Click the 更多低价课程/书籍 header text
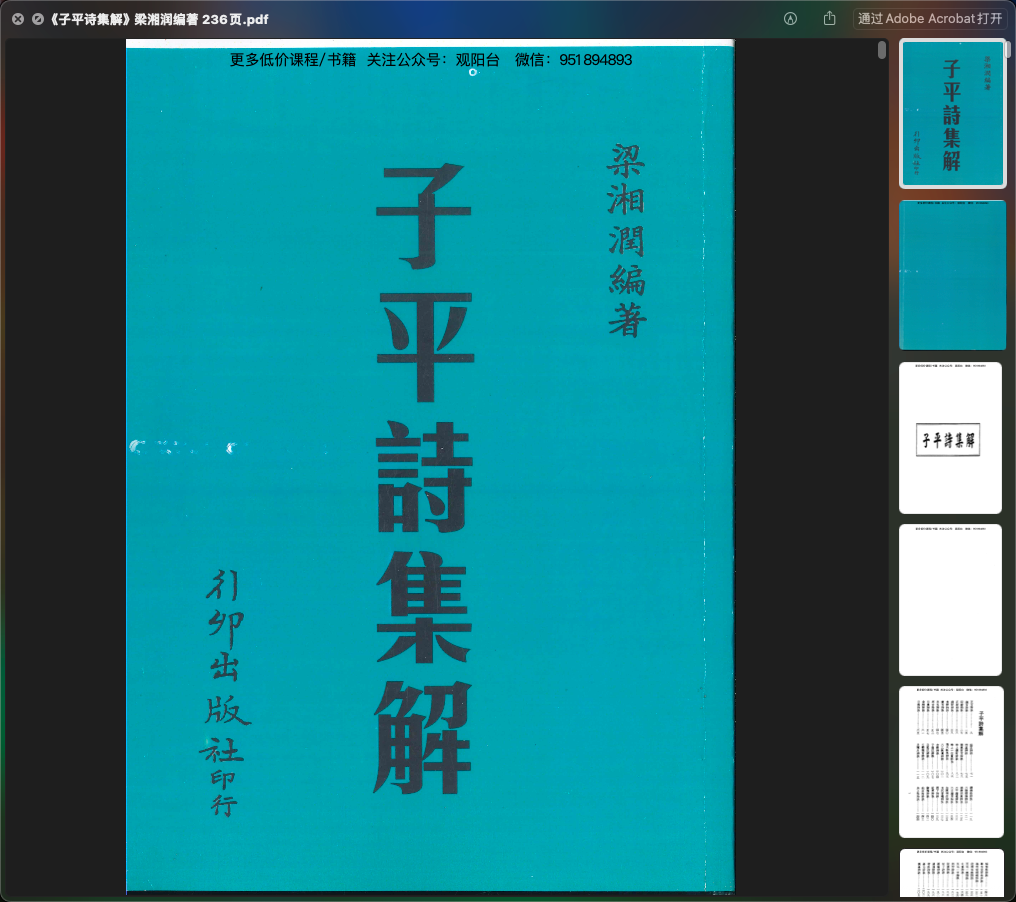The image size is (1016, 902). [292, 60]
